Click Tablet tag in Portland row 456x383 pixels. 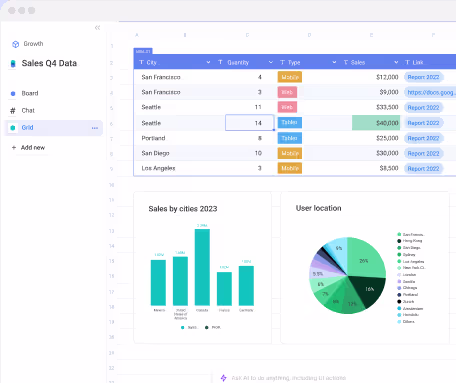tap(290, 138)
